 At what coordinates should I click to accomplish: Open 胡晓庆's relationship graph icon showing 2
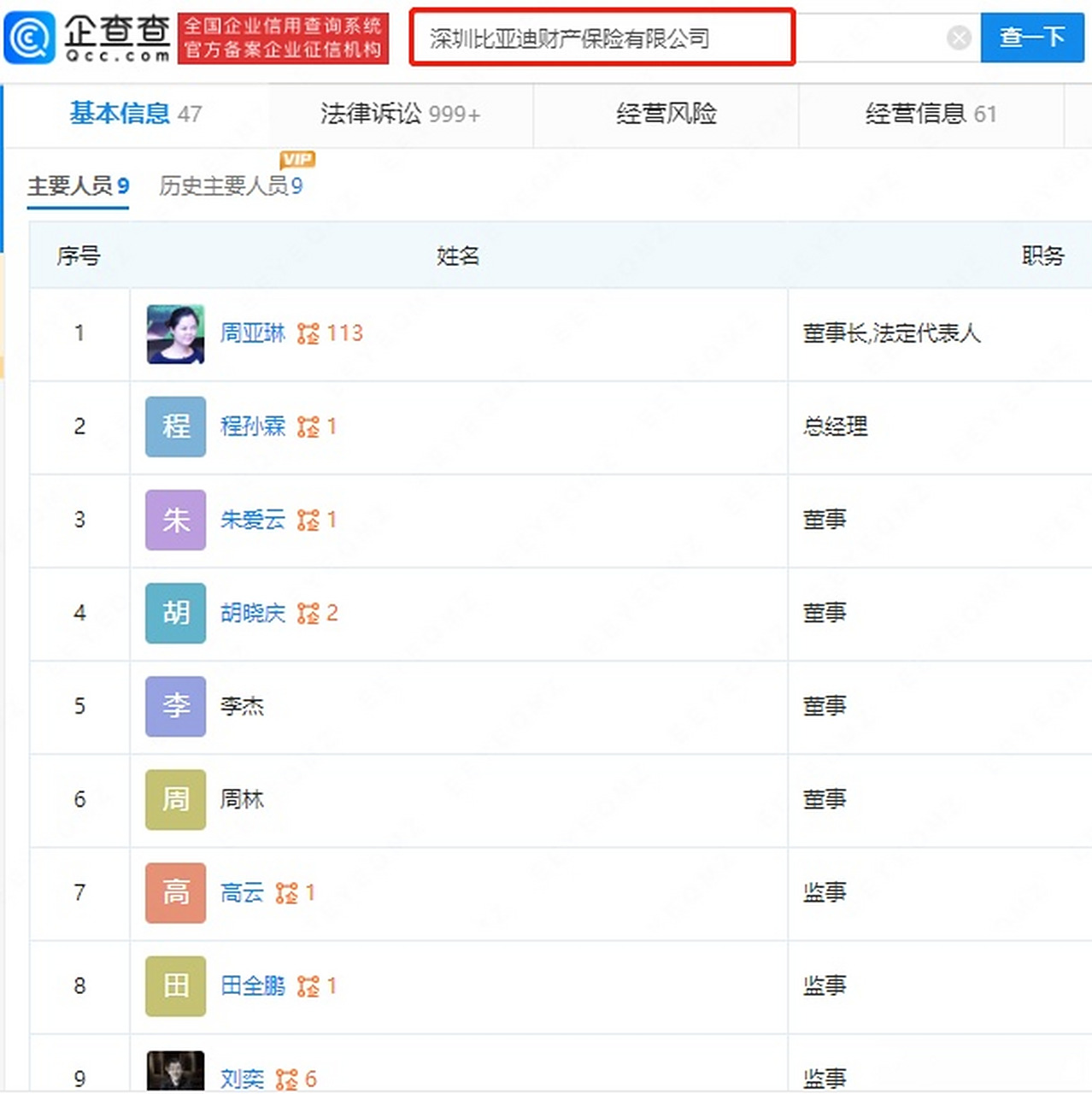(309, 614)
